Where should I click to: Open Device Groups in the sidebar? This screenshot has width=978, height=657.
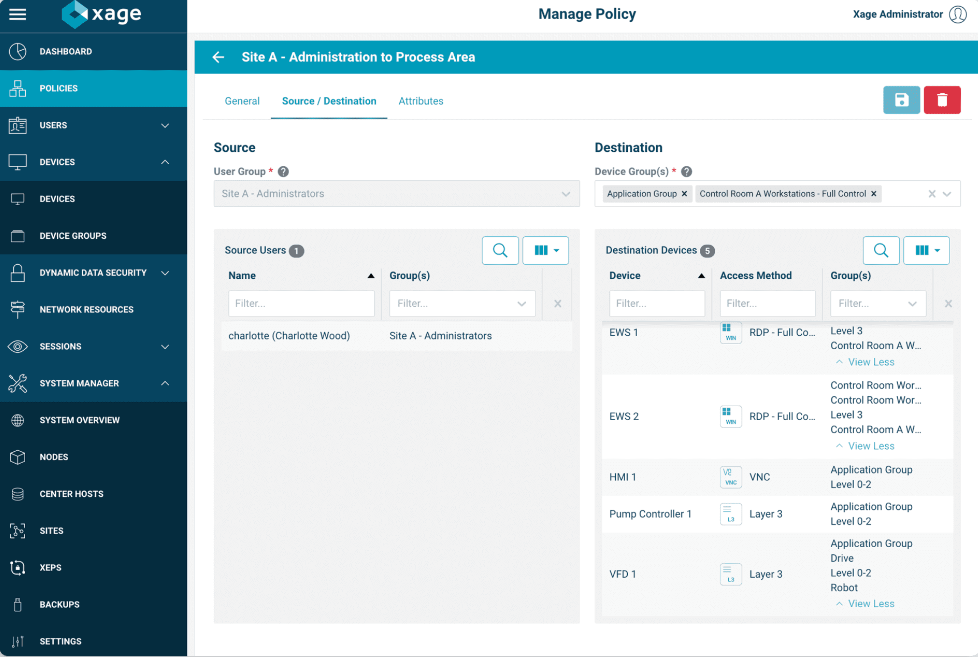coord(73,236)
